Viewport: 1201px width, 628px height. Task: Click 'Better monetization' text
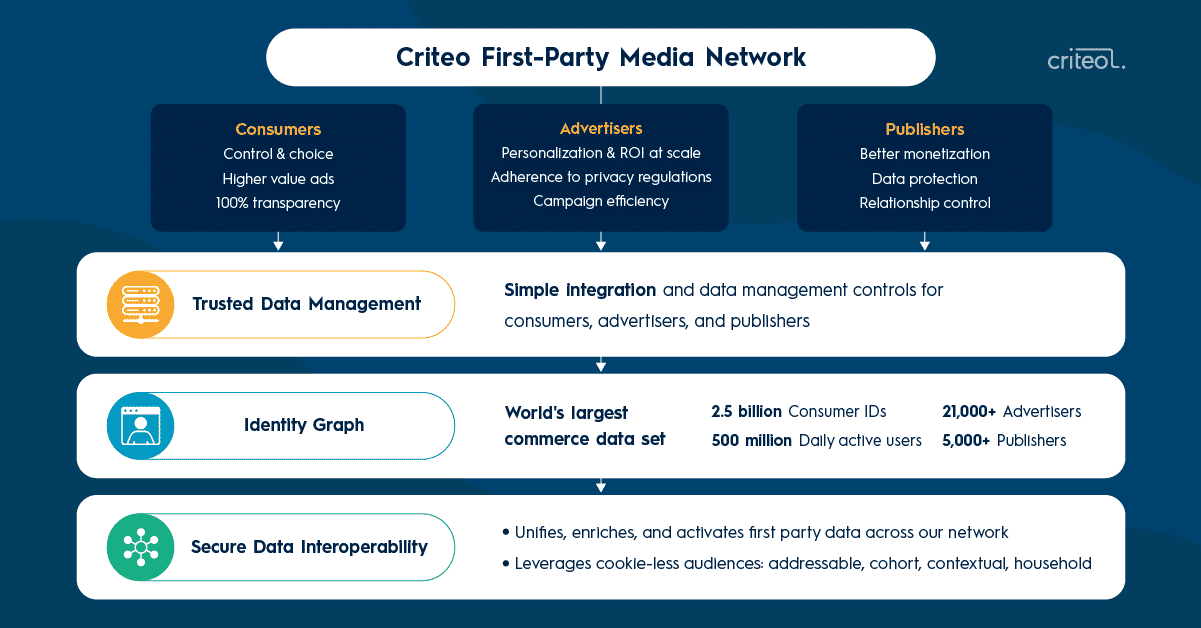point(925,154)
